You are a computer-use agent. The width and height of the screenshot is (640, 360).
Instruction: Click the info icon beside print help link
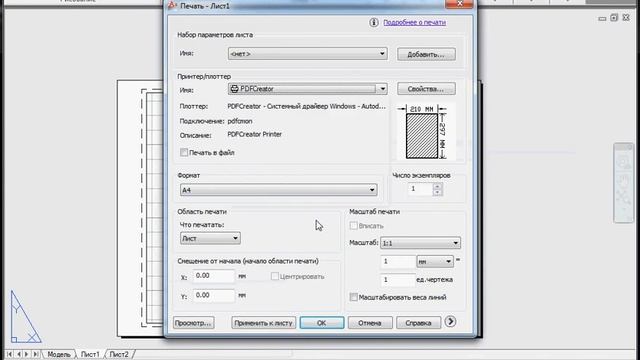[x=373, y=22]
